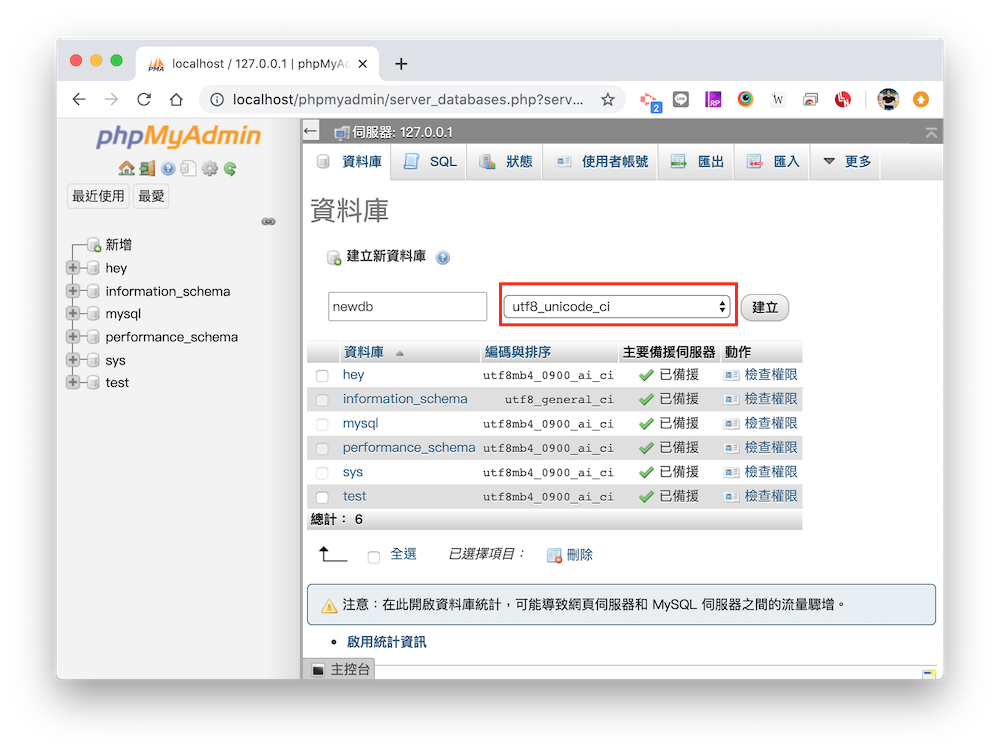
Task: Expand sys database tree node
Action: click(73, 359)
